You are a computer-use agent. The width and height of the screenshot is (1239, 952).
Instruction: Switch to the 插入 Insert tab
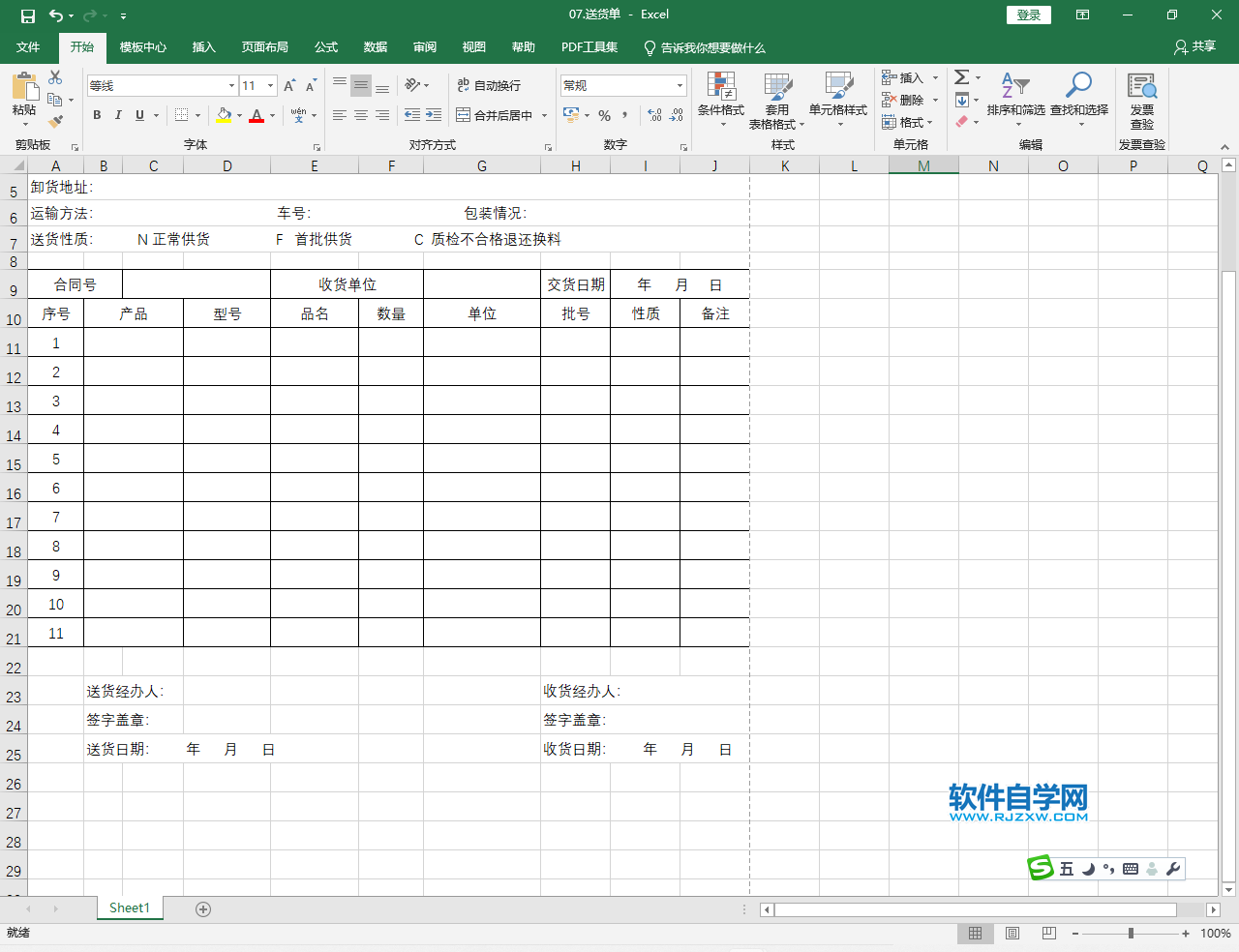pos(203,46)
